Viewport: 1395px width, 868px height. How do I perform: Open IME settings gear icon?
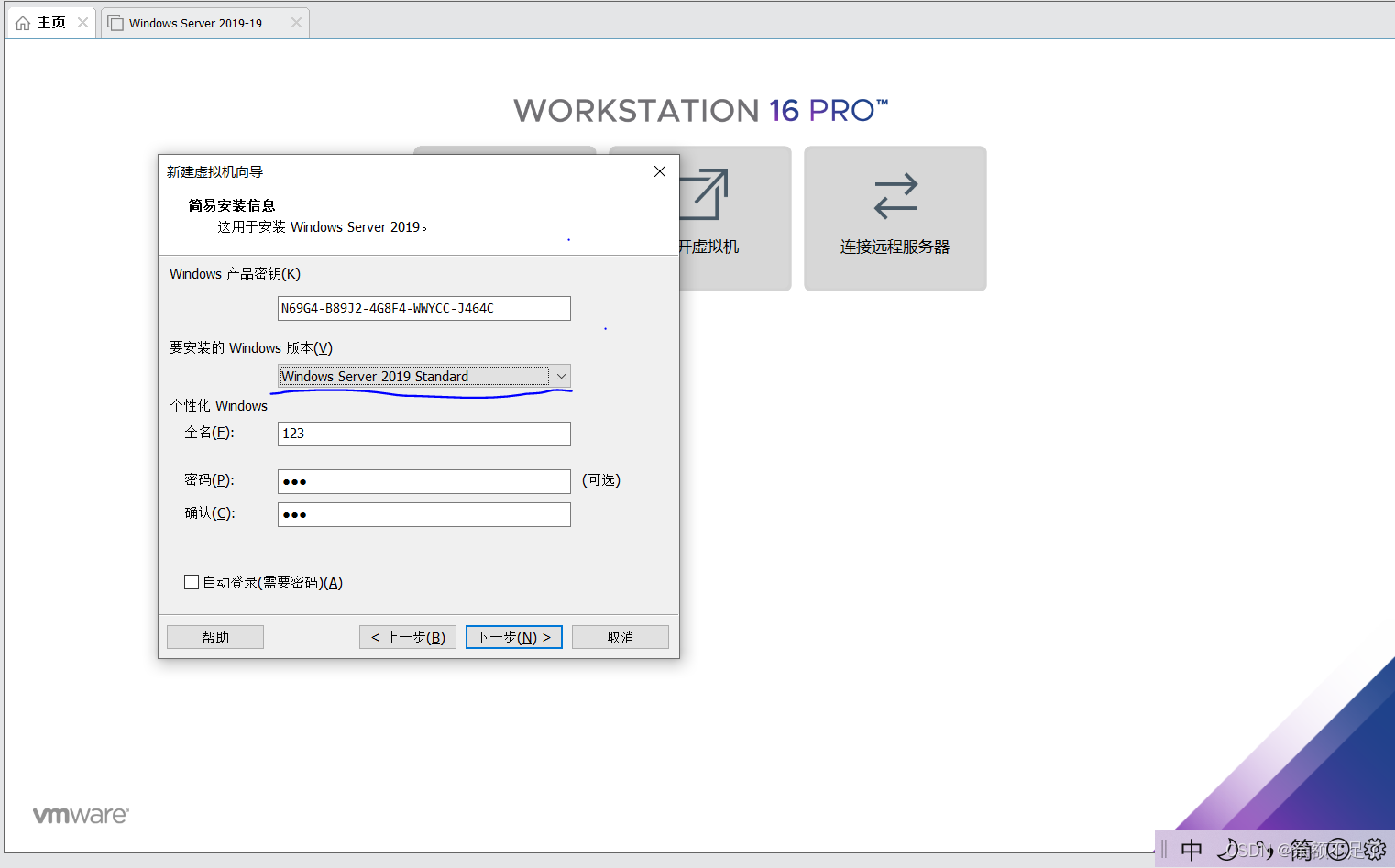(1375, 850)
